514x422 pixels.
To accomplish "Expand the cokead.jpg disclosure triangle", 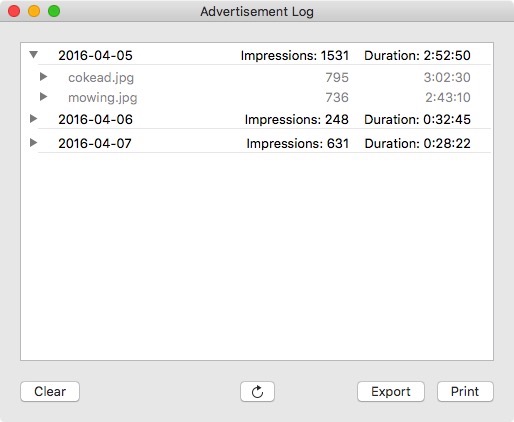I will click(43, 77).
